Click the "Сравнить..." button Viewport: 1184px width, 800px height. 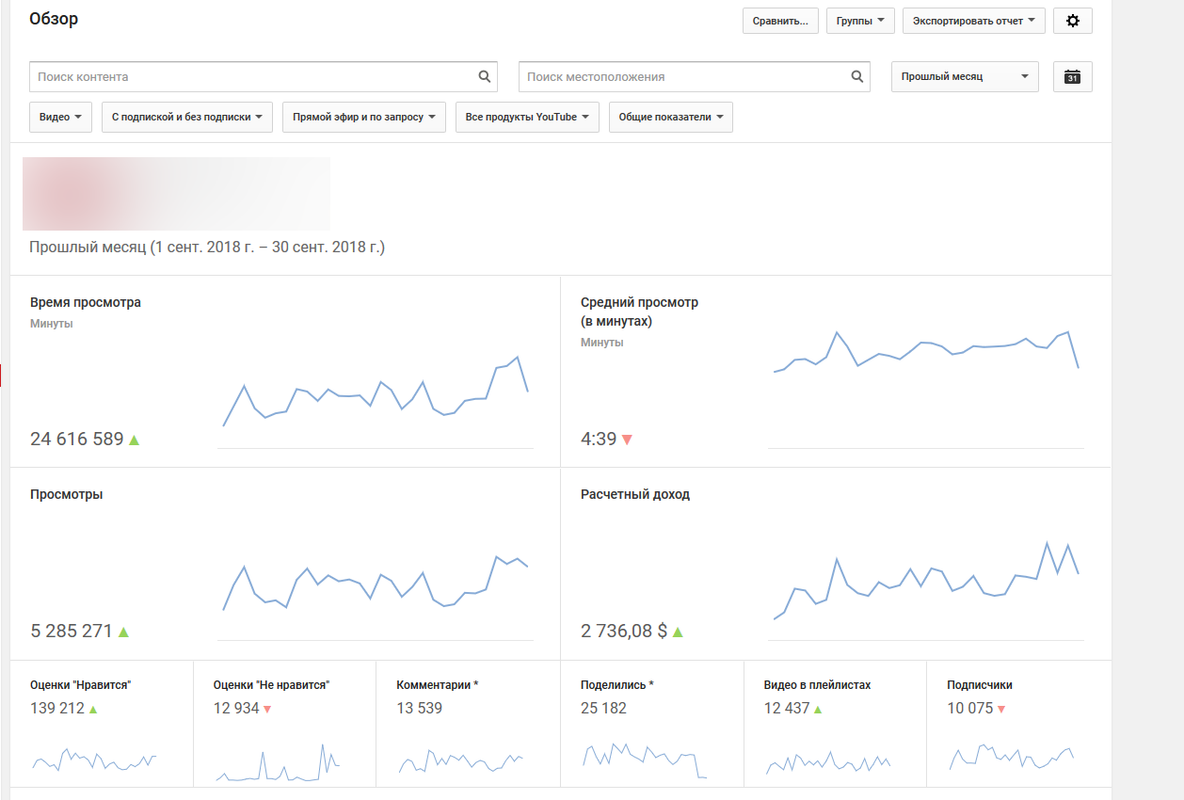click(780, 21)
